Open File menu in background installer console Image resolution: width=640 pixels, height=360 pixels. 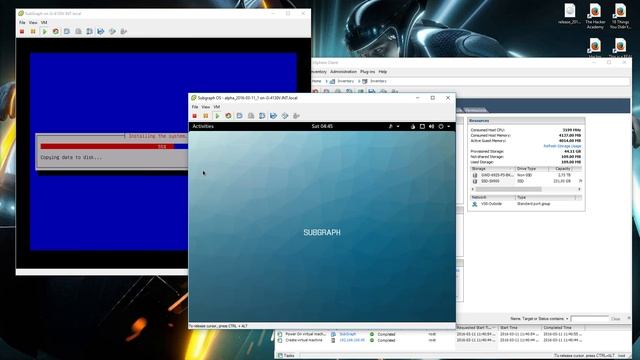click(x=22, y=22)
